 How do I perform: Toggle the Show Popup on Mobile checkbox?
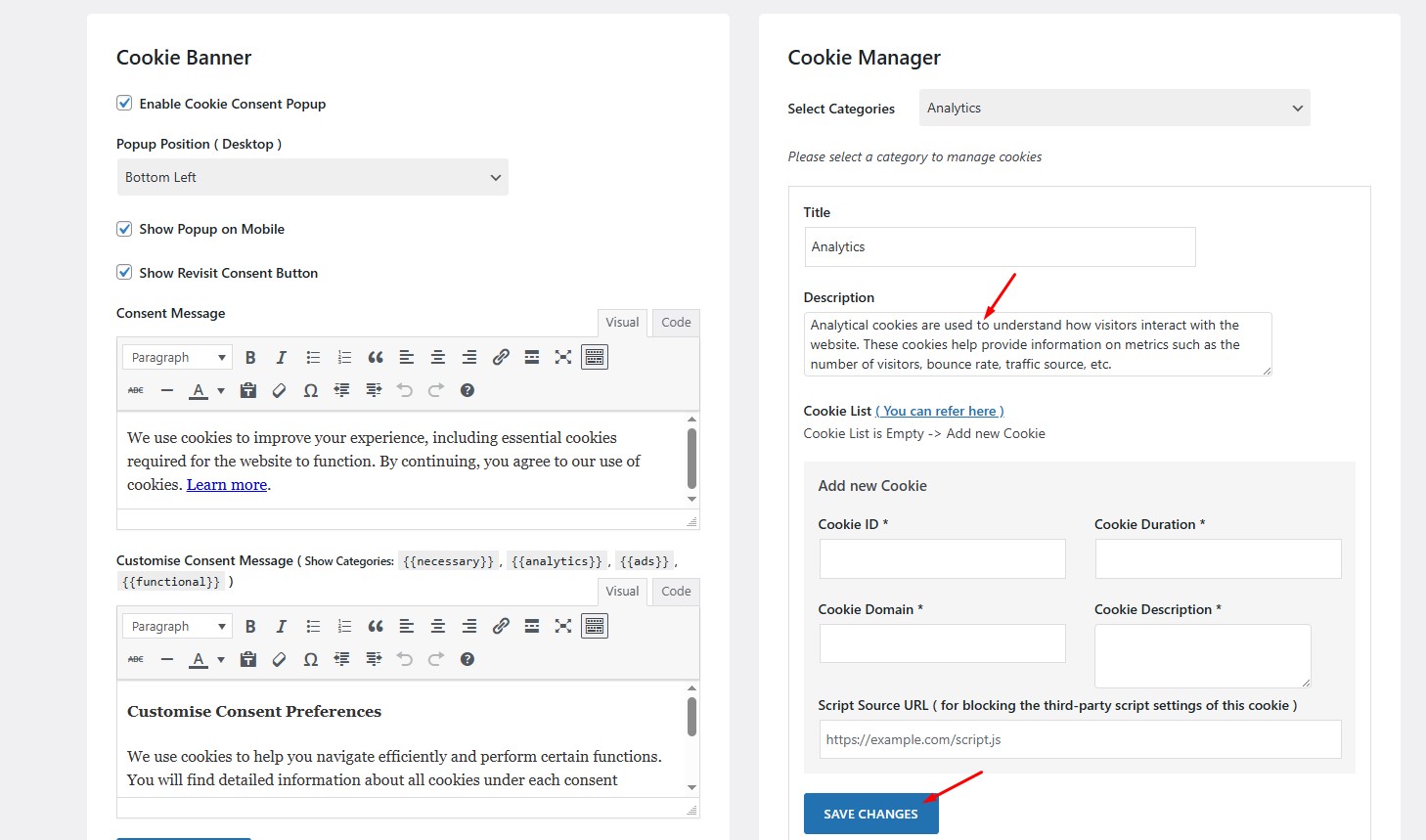tap(124, 229)
